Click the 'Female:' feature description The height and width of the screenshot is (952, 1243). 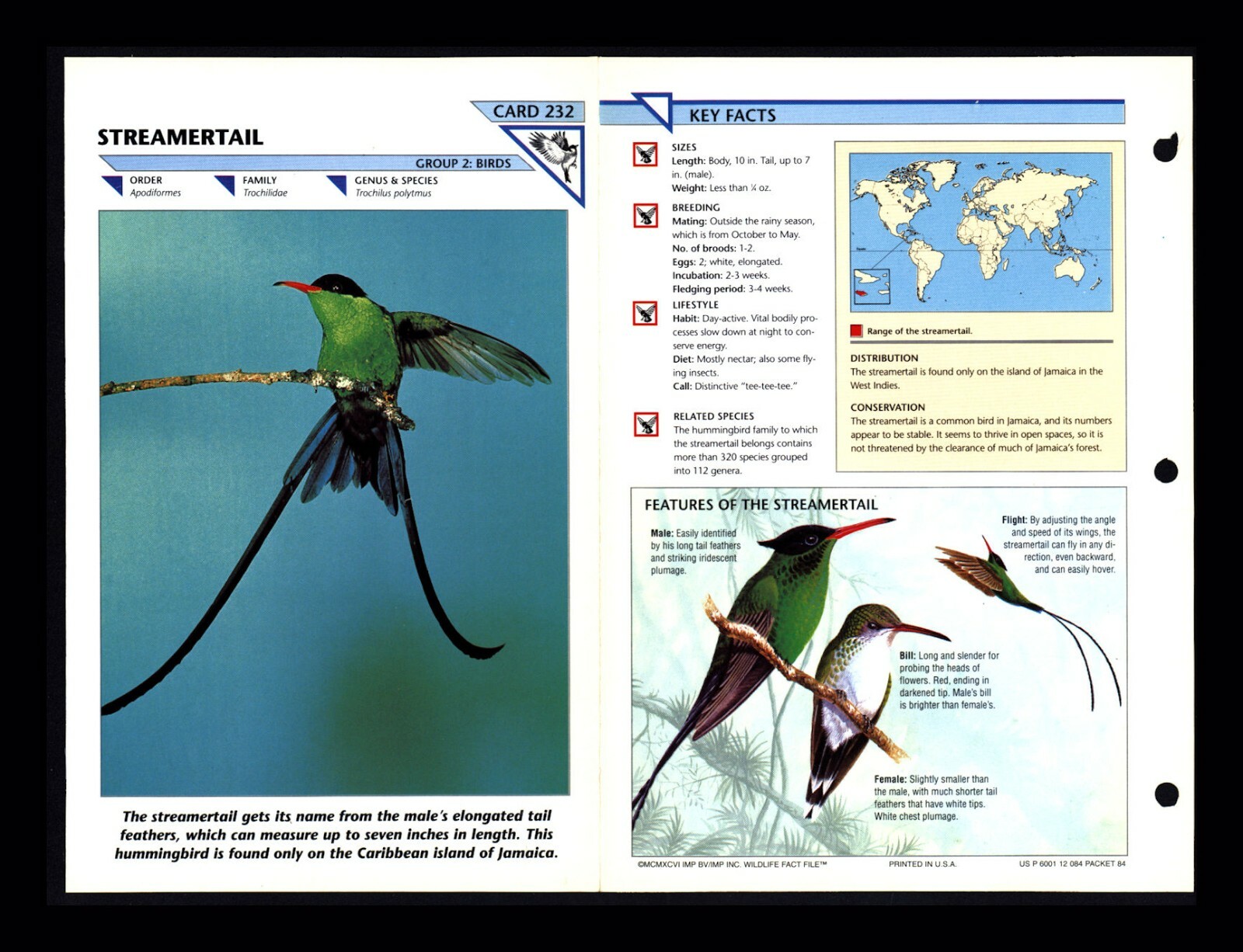tap(935, 797)
